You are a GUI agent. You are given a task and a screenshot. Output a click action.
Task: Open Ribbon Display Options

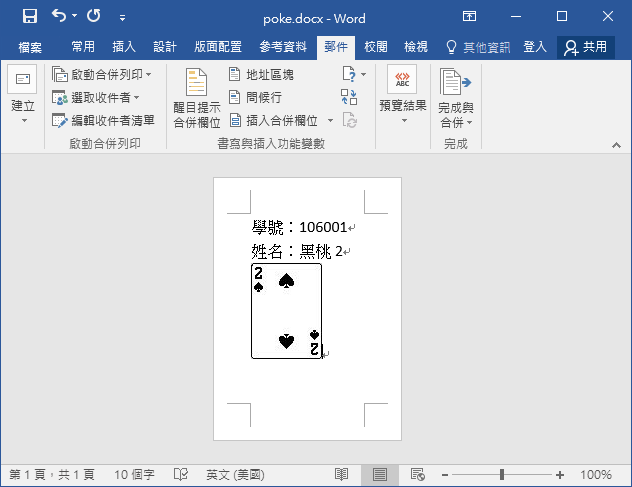[x=469, y=16]
